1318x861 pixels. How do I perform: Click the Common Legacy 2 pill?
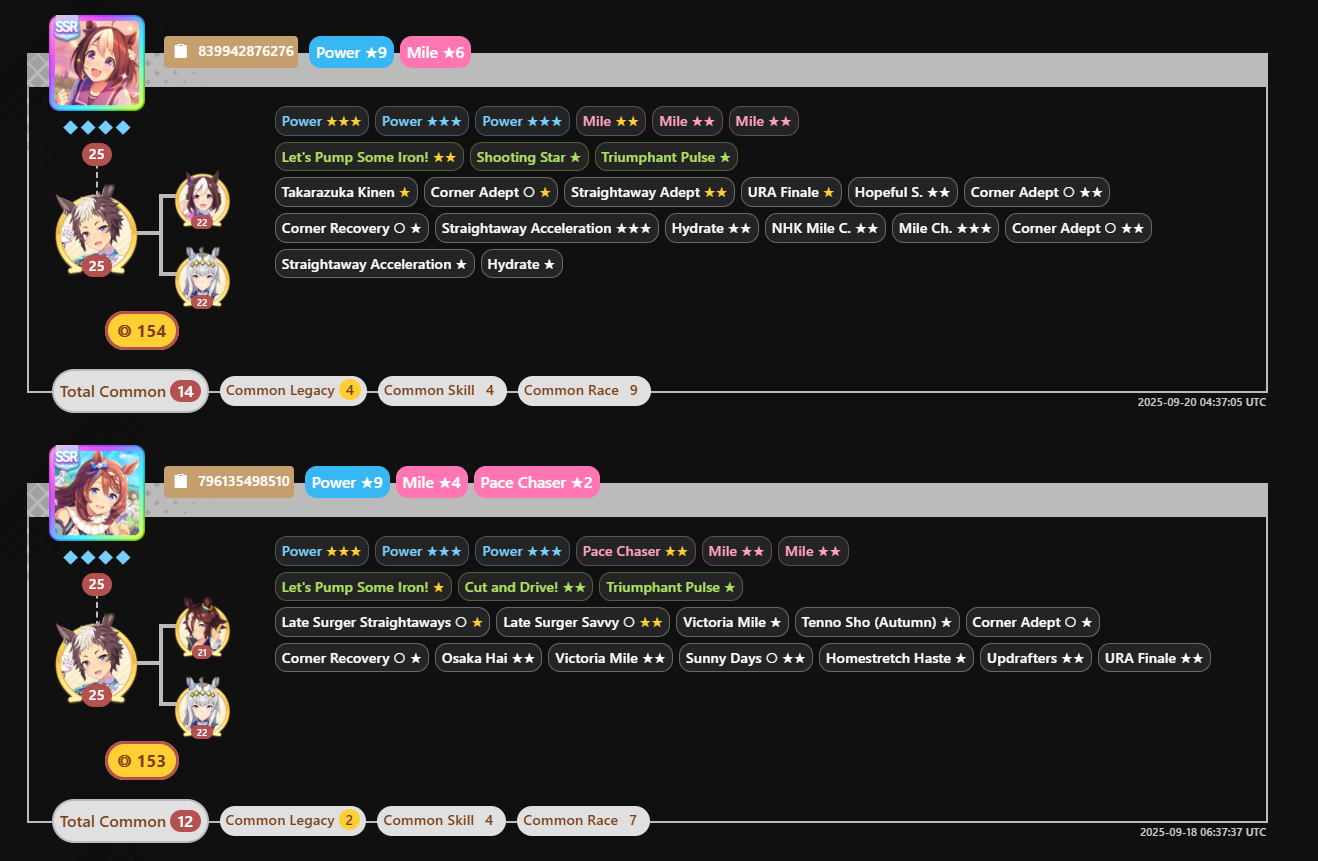(x=293, y=820)
